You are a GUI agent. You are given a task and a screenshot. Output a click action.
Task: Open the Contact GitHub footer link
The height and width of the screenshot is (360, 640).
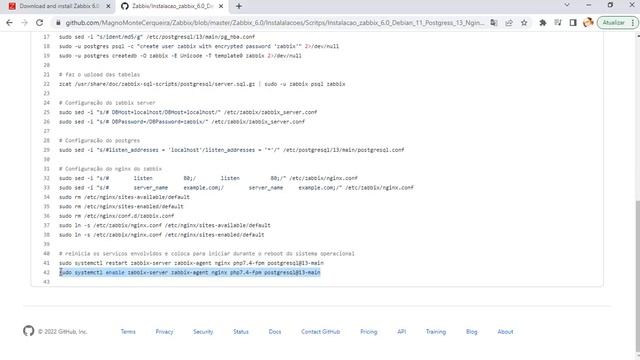(320, 332)
